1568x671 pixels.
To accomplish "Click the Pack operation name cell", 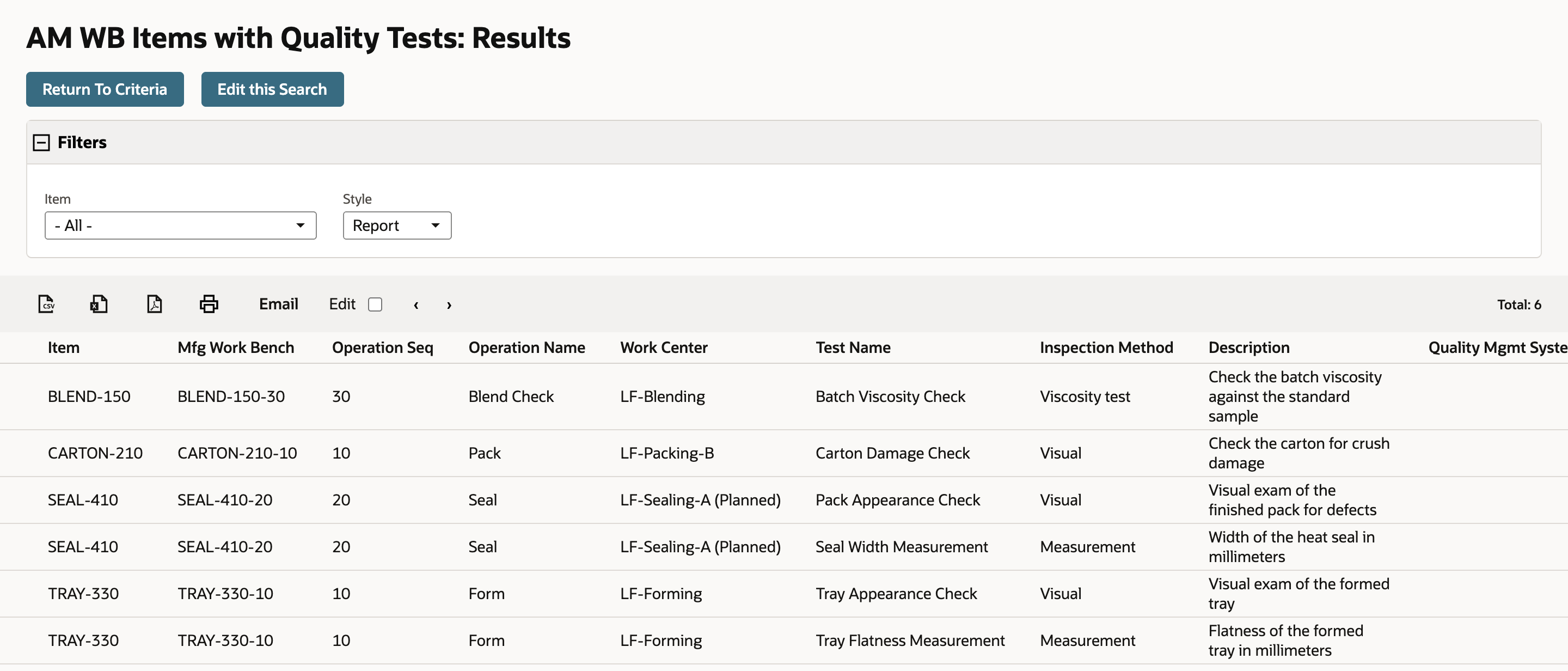I will (485, 453).
